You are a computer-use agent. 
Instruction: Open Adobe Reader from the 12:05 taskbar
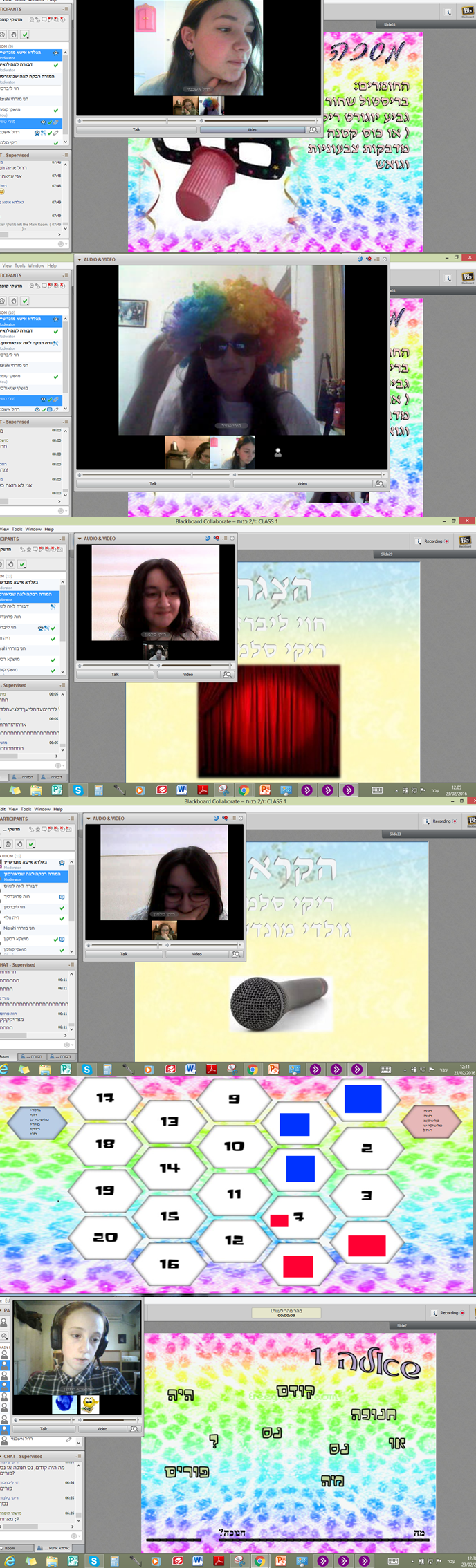pyautogui.click(x=203, y=790)
